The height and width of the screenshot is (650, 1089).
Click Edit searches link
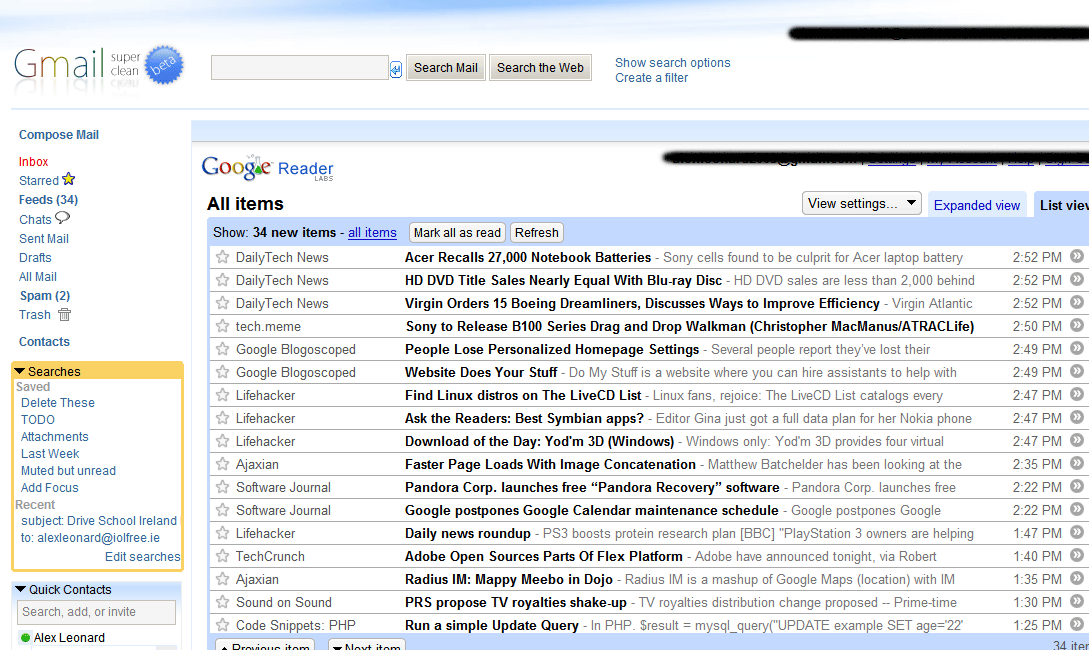click(x=142, y=556)
